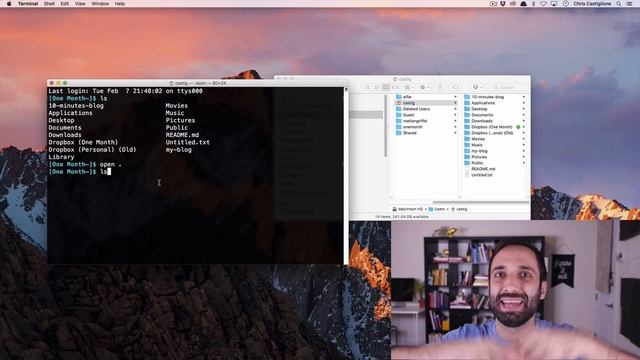Viewport: 640px width, 360px height.
Task: Click Macintosh HD in Finder path bar
Action: click(x=407, y=209)
